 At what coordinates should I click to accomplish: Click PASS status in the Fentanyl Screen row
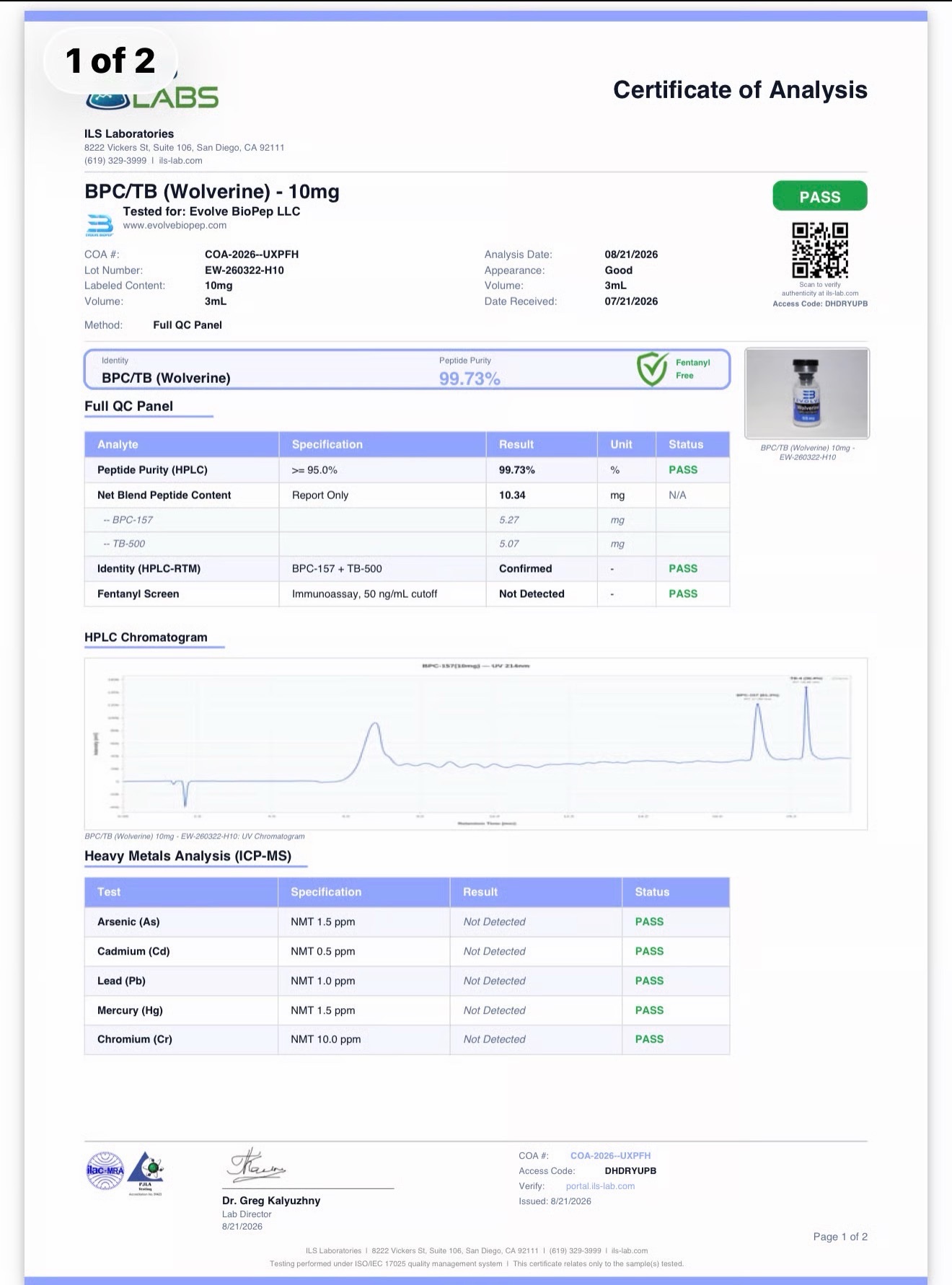(683, 594)
